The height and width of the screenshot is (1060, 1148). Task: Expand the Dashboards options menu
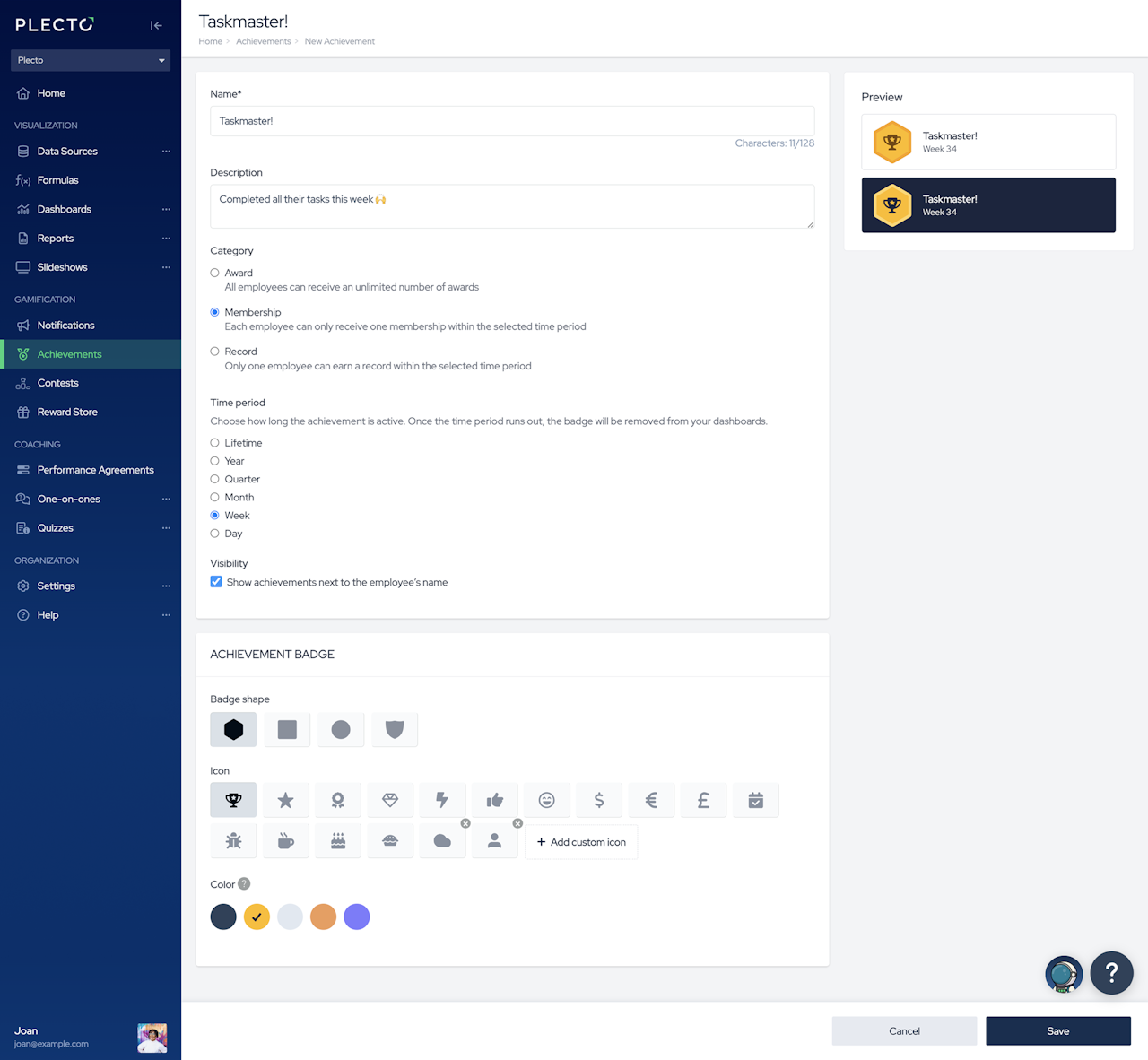point(166,210)
